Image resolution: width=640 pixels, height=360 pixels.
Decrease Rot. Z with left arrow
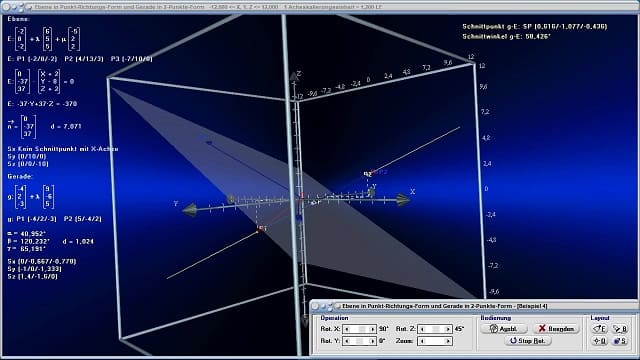422,329
